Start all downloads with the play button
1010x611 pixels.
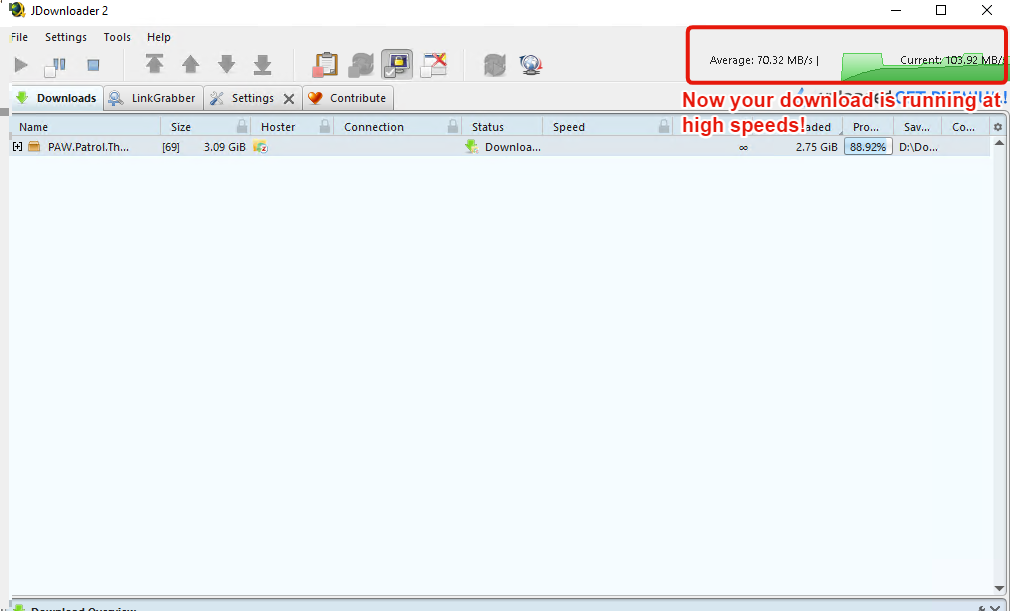click(21, 64)
